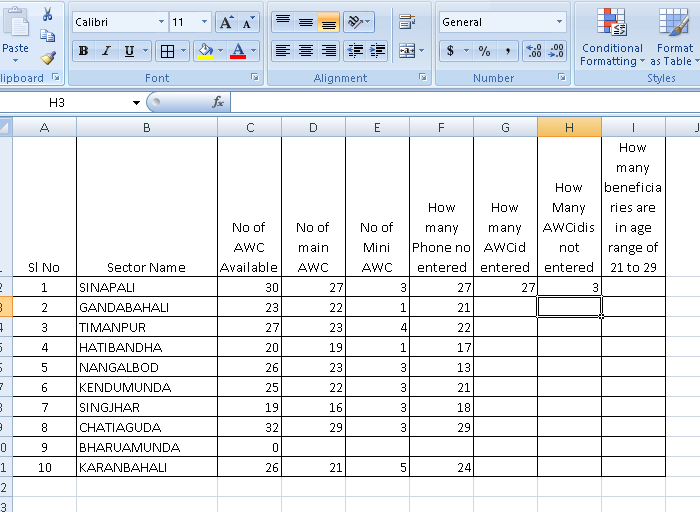Toggle Bold formatting
This screenshot has width=700, height=512.
click(83, 51)
